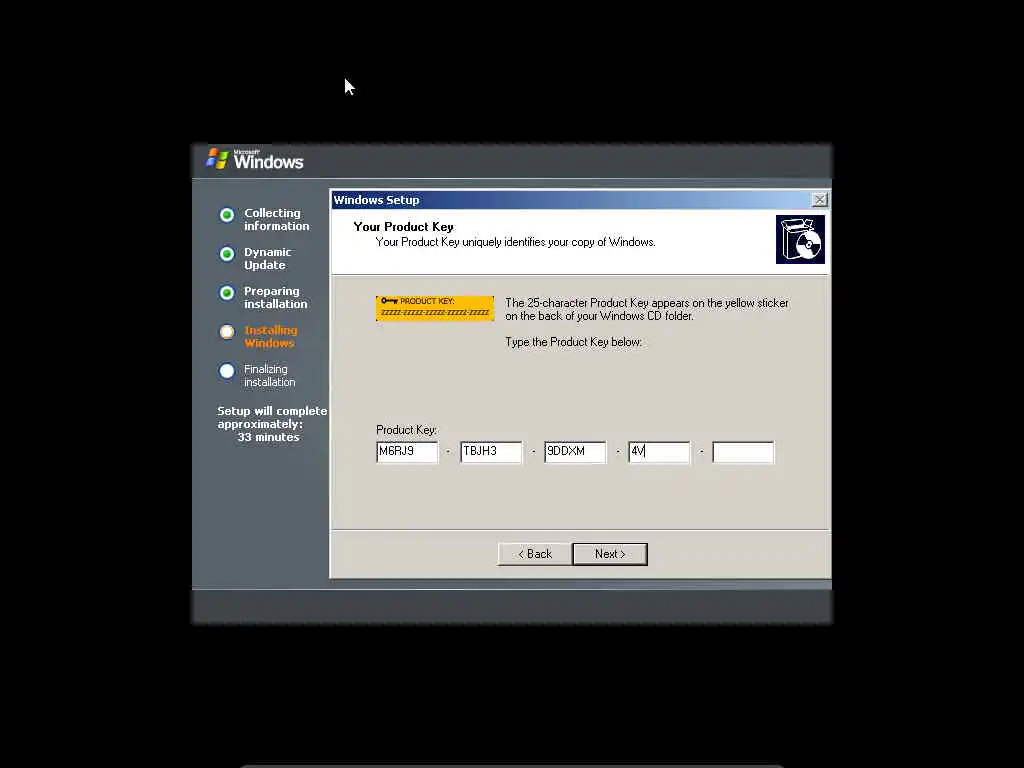This screenshot has height=768, width=1024.
Task: Select the second product key field TBJH3
Action: click(x=491, y=451)
